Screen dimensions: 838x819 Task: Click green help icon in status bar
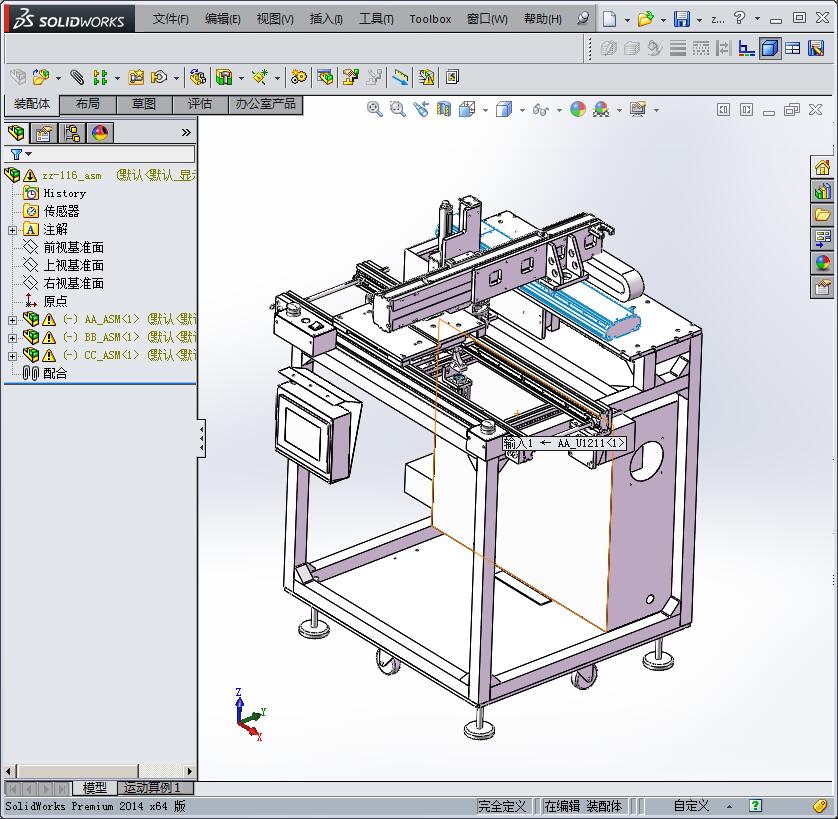tap(755, 806)
